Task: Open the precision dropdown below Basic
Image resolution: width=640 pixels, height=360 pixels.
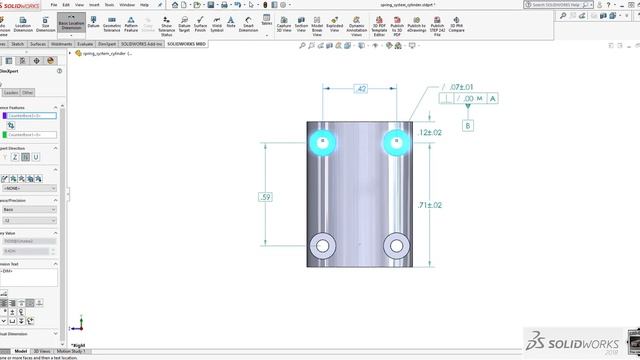Action: (x=29, y=220)
